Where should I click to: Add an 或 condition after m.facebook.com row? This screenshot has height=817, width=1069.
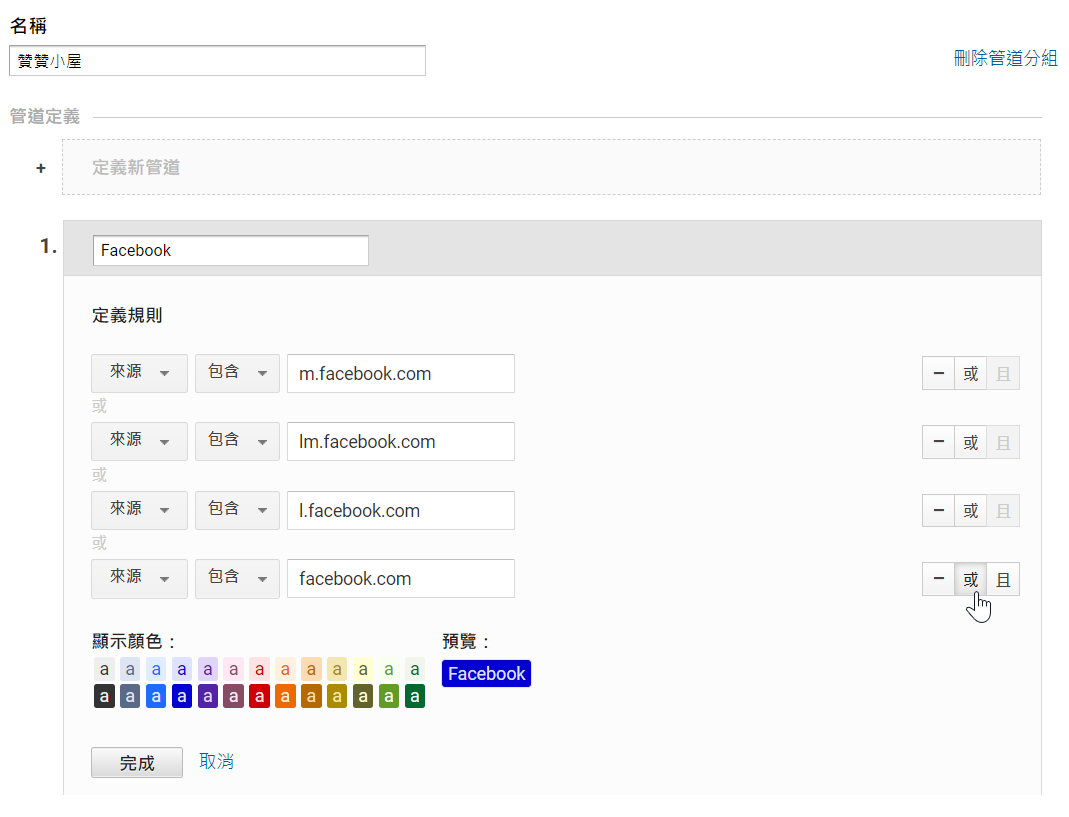[970, 373]
